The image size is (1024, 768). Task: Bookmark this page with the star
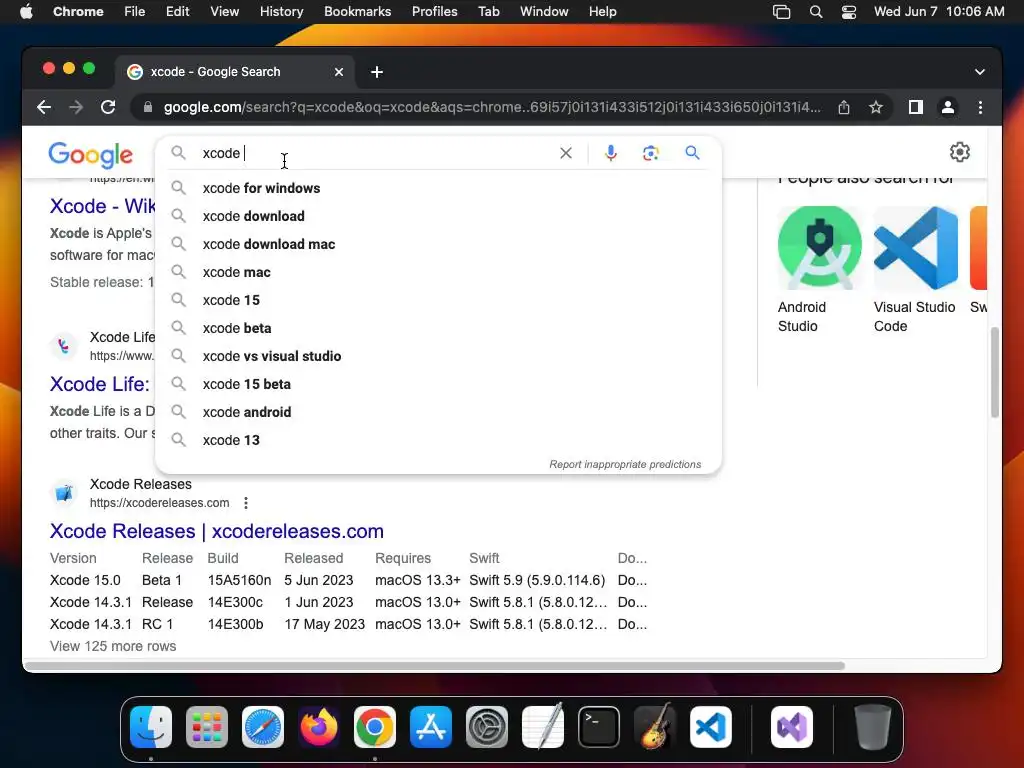pos(876,107)
